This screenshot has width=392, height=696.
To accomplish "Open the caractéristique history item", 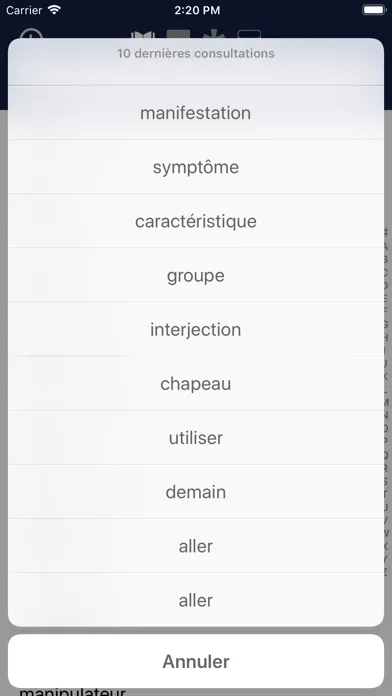I will 196,221.
